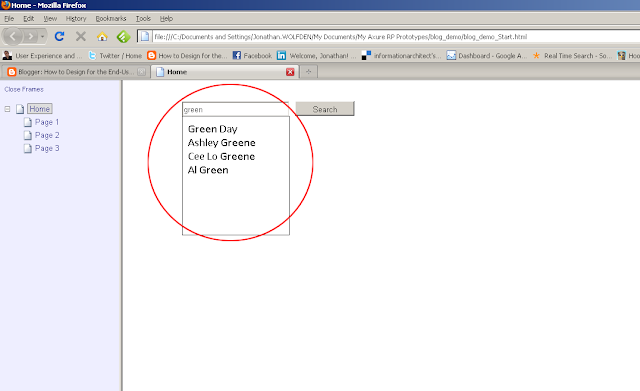Open the View menu
Viewport: 640px width, 391px height.
[50, 18]
